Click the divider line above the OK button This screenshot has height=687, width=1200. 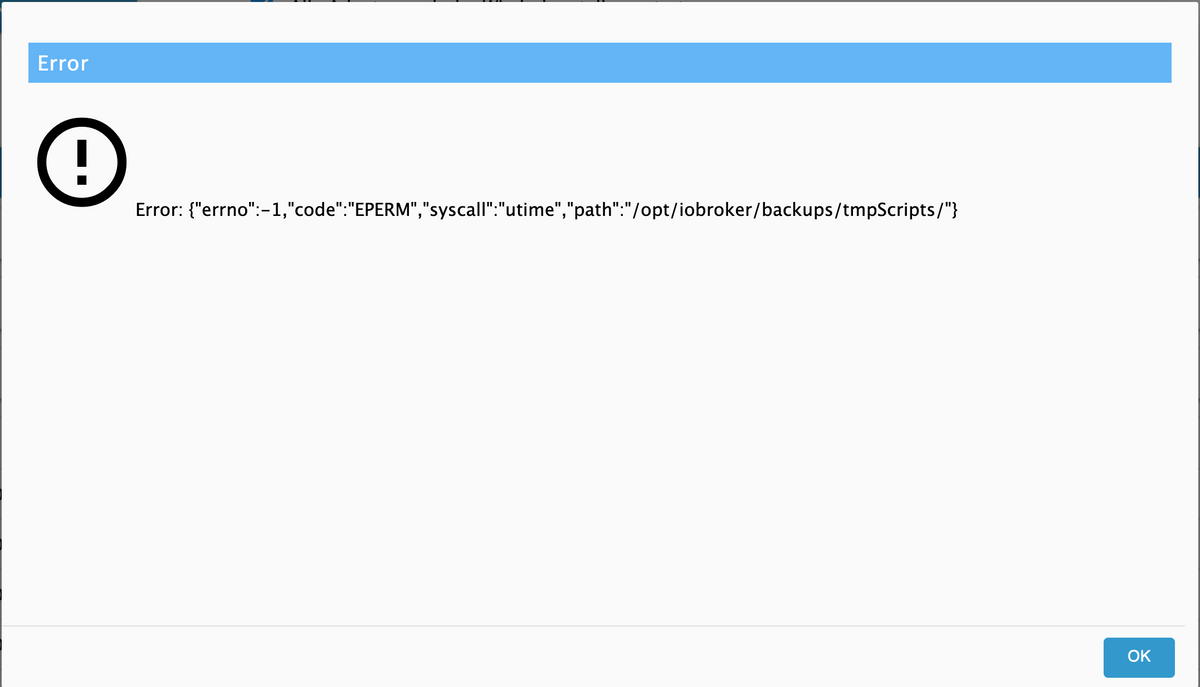click(600, 626)
